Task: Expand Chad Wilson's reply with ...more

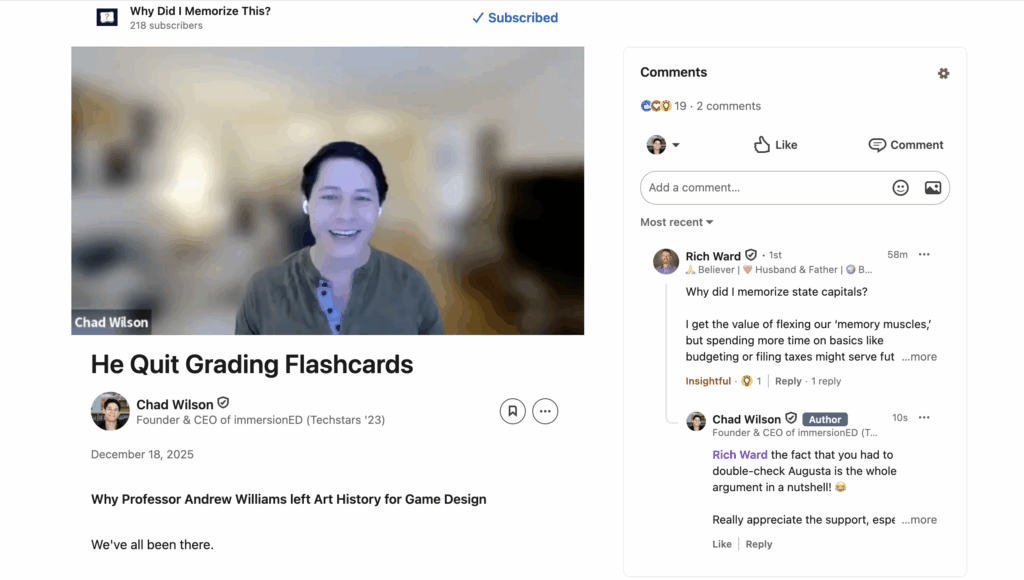Action: tap(919, 520)
